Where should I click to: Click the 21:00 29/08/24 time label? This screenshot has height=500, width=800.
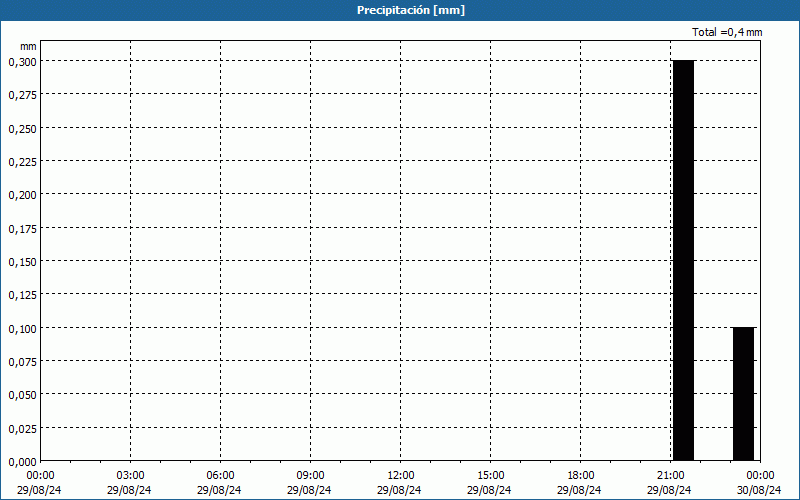(x=670, y=483)
